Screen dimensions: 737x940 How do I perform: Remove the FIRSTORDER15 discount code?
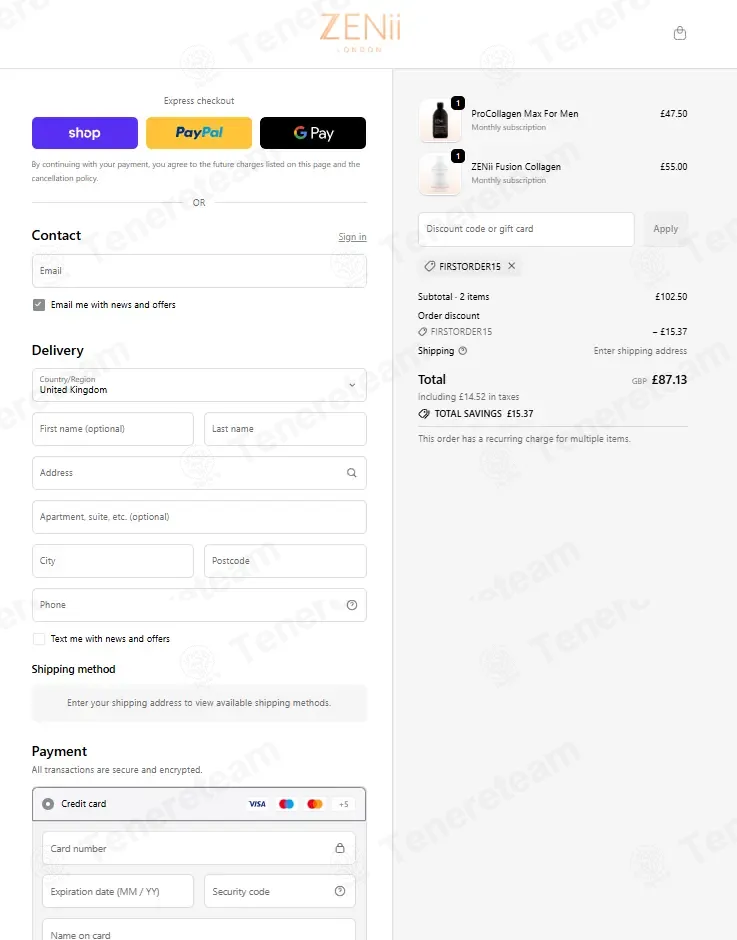pos(512,266)
